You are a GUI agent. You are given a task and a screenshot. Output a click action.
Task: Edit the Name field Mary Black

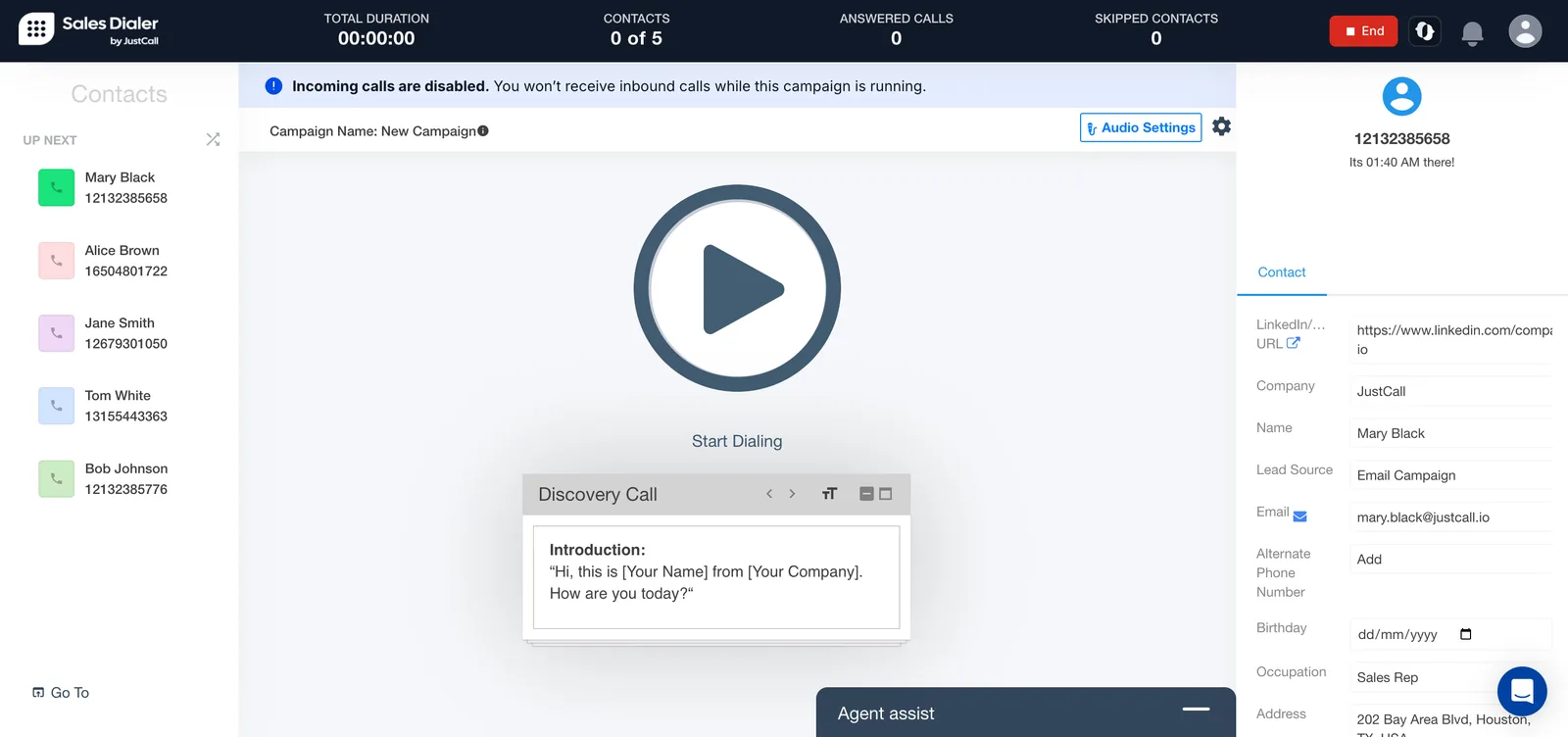tap(1450, 433)
